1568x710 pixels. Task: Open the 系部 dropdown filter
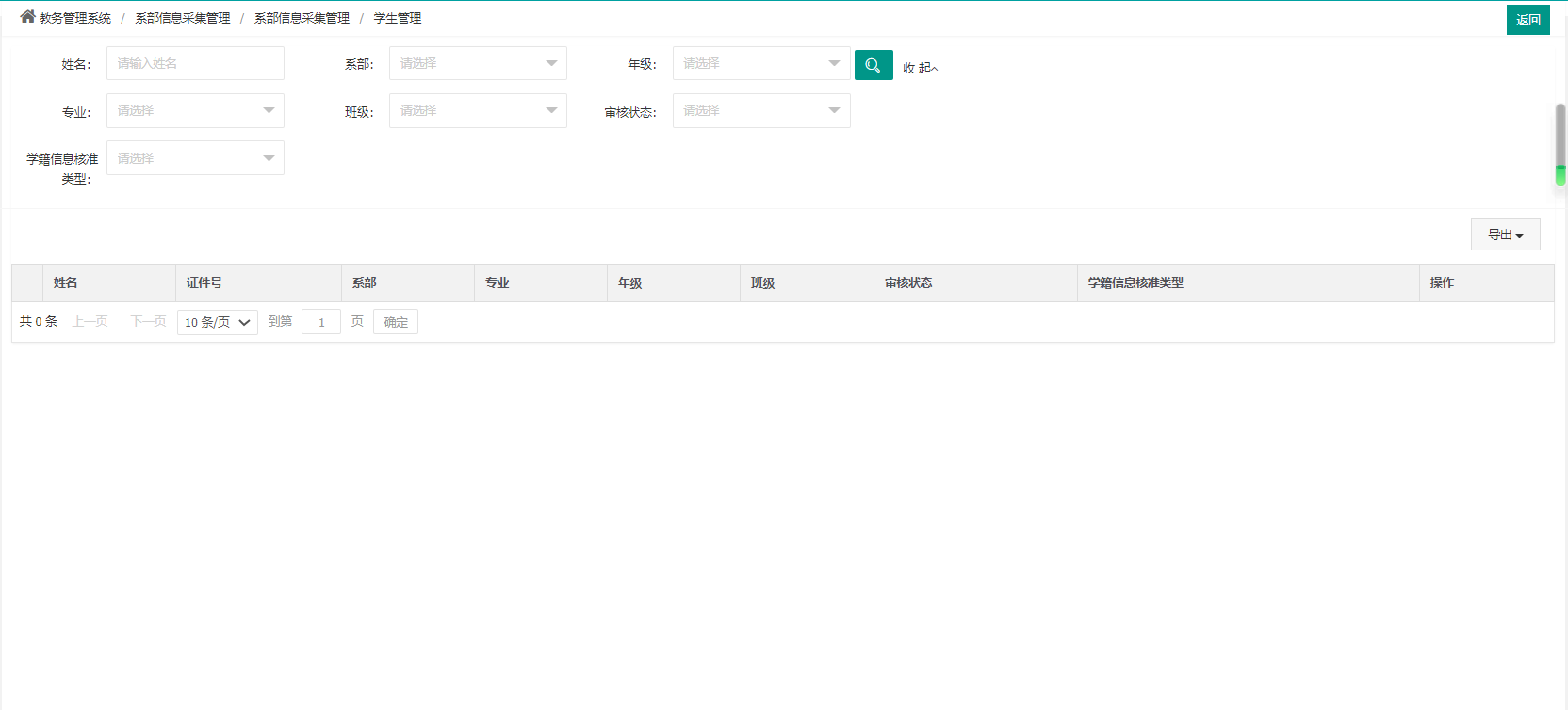(x=477, y=63)
